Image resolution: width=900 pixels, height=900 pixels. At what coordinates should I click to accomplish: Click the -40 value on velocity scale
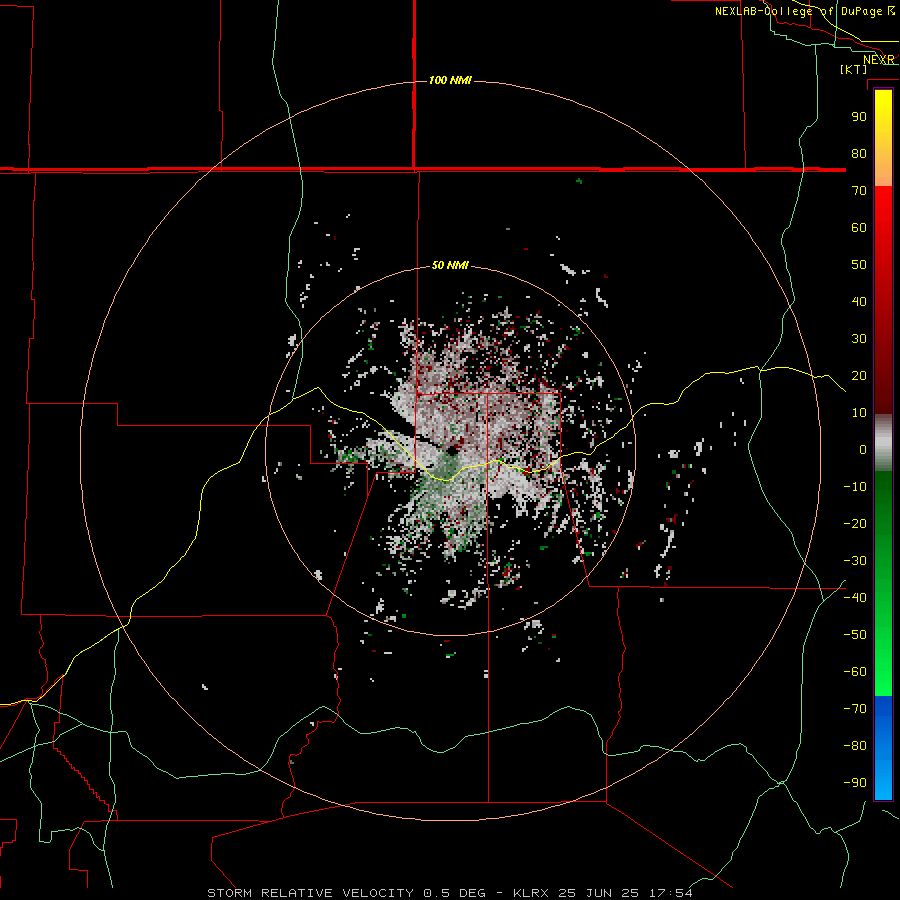pyautogui.click(x=855, y=598)
